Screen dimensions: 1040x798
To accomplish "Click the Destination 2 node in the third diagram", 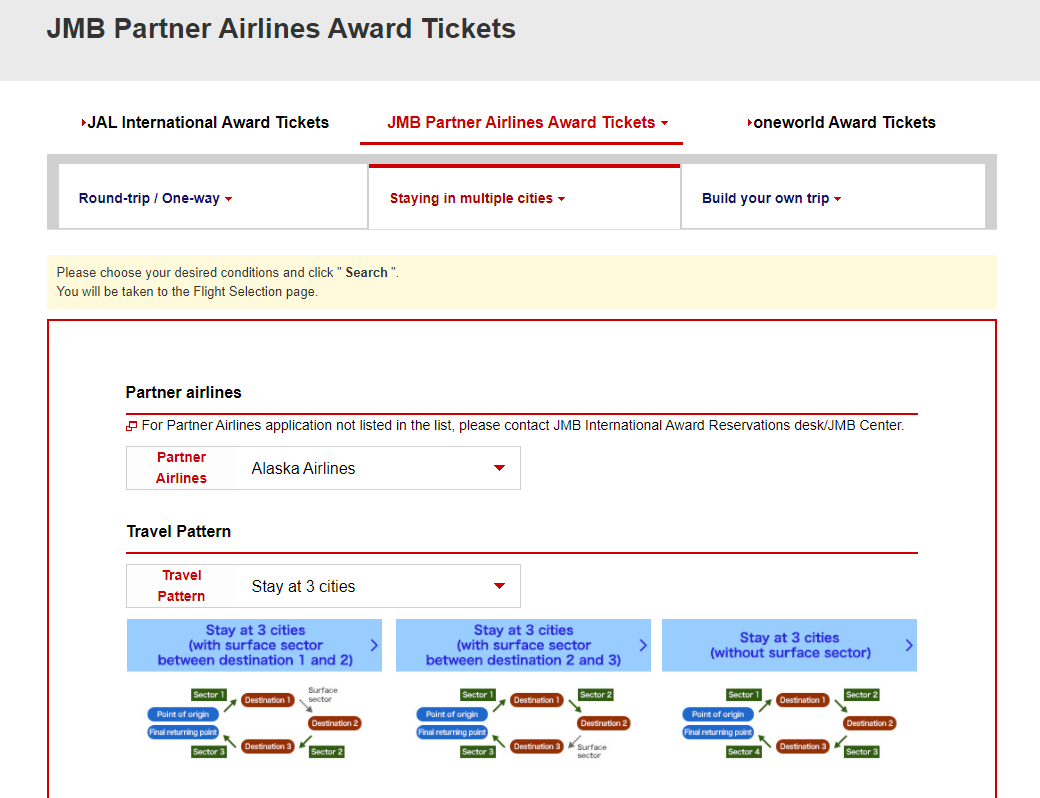I will pos(868,721).
